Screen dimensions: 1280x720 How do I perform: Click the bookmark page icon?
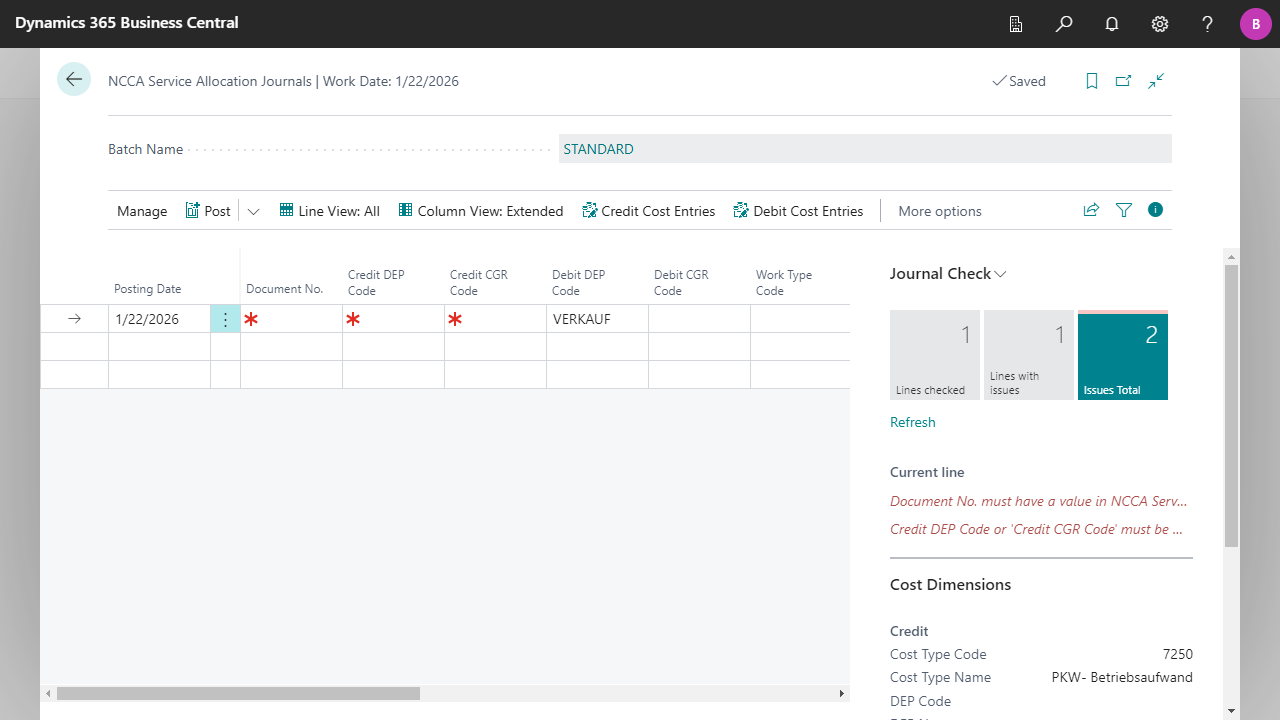click(x=1092, y=81)
